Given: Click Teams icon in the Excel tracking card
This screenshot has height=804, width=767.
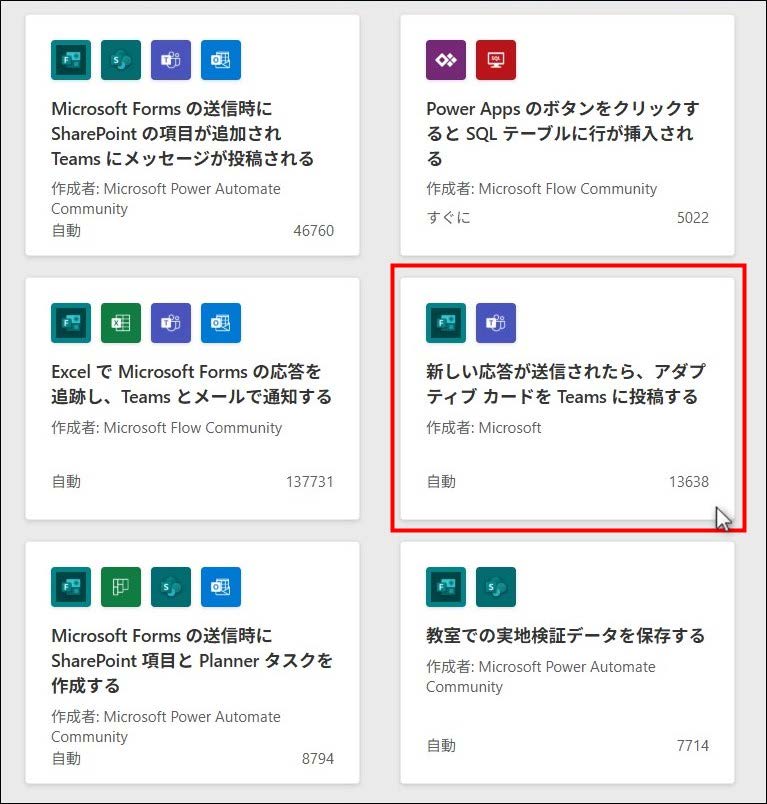Looking at the screenshot, I should pyautogui.click(x=171, y=323).
